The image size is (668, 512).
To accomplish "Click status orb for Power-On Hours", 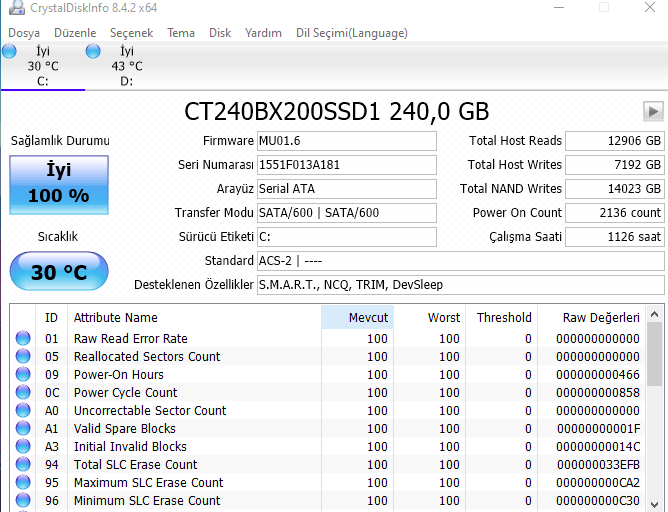I will [x=23, y=374].
